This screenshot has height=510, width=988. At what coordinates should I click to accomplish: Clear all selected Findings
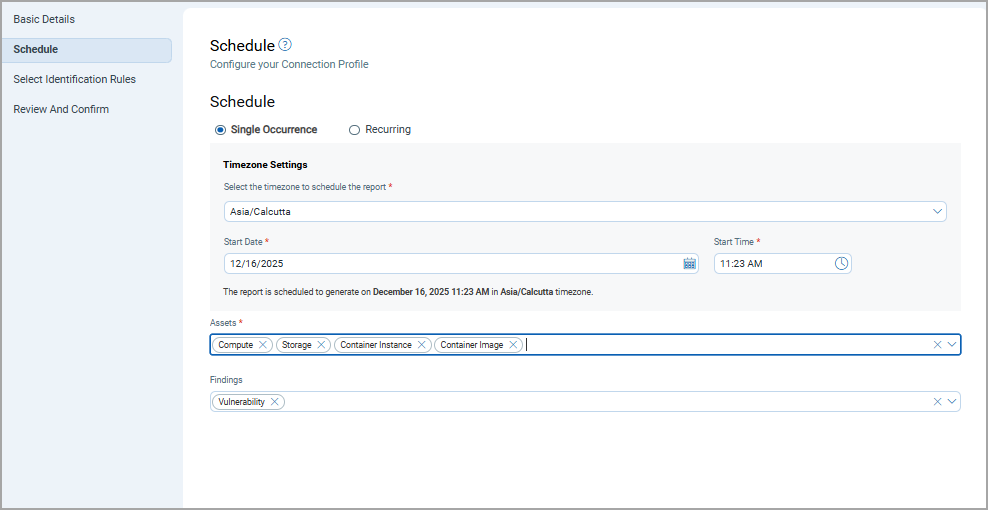coord(937,402)
